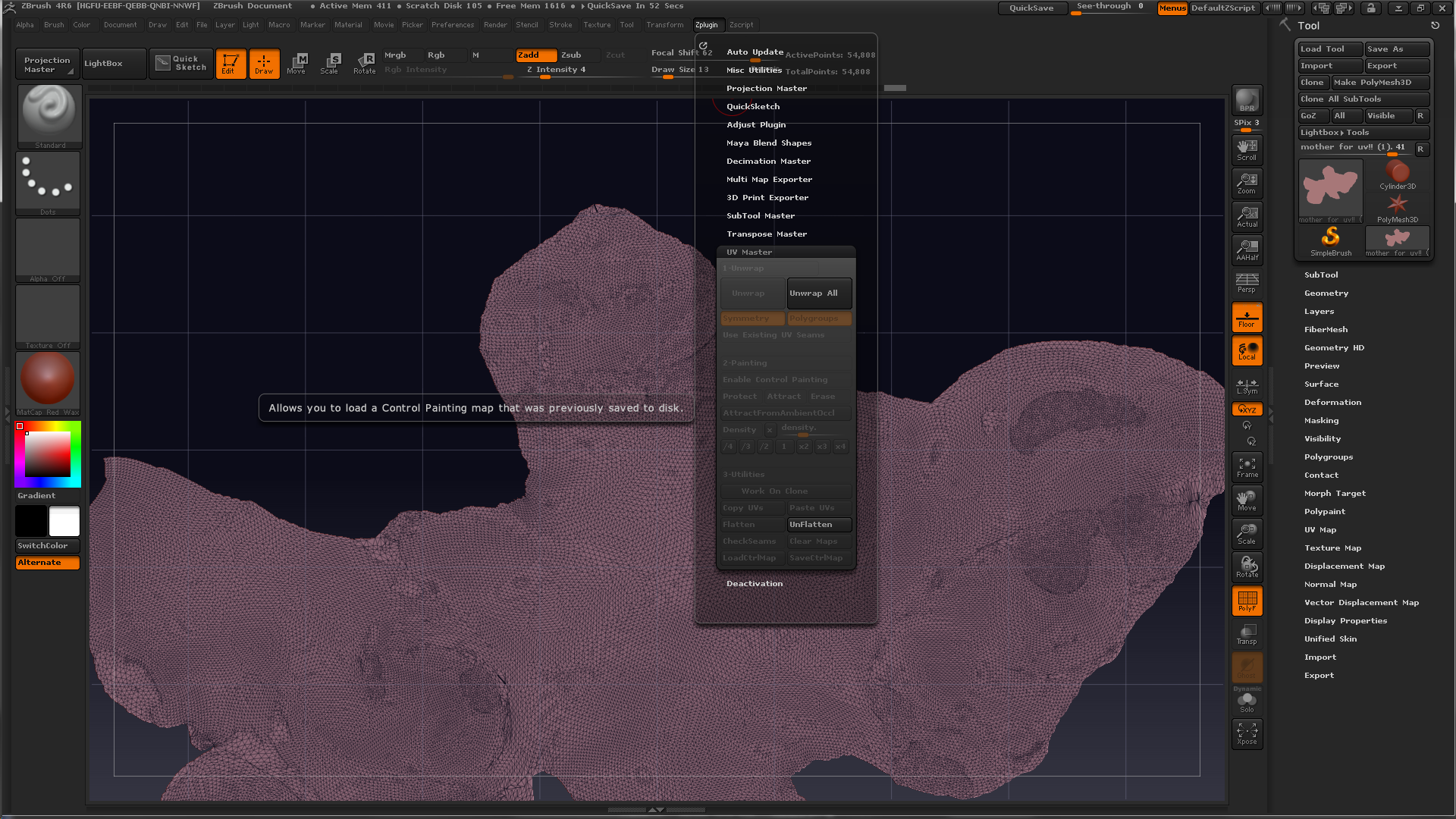This screenshot has width=1456, height=819.
Task: Expand the SubTool palette section
Action: tap(1321, 275)
